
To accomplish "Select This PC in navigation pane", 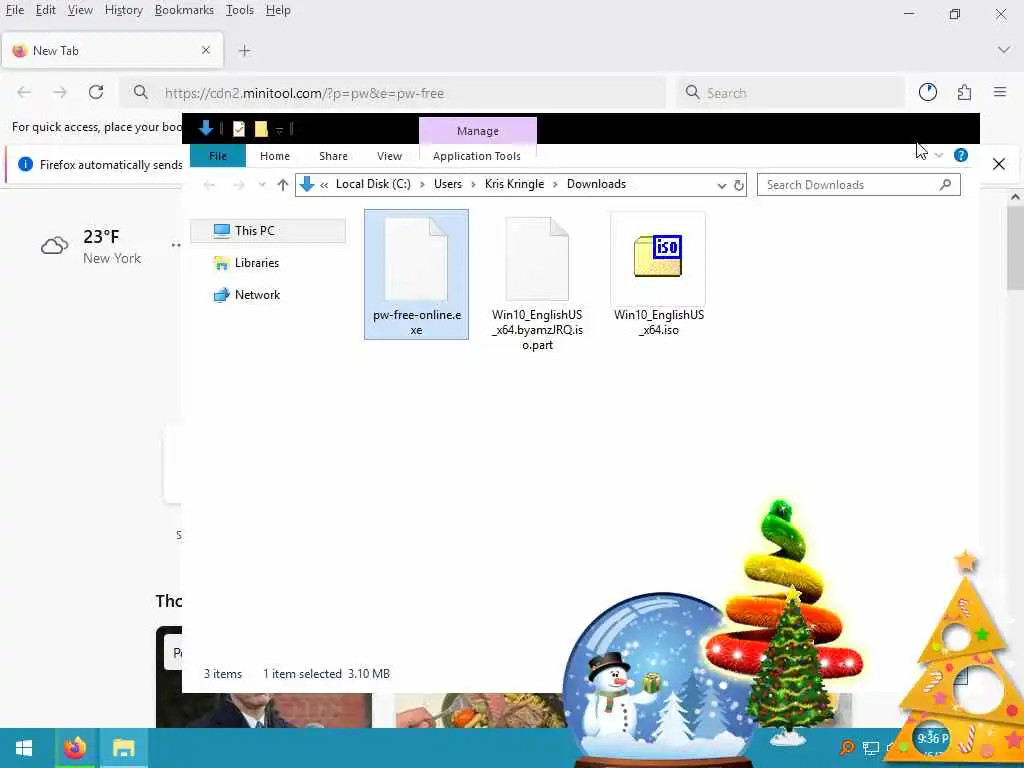I will [x=268, y=231].
